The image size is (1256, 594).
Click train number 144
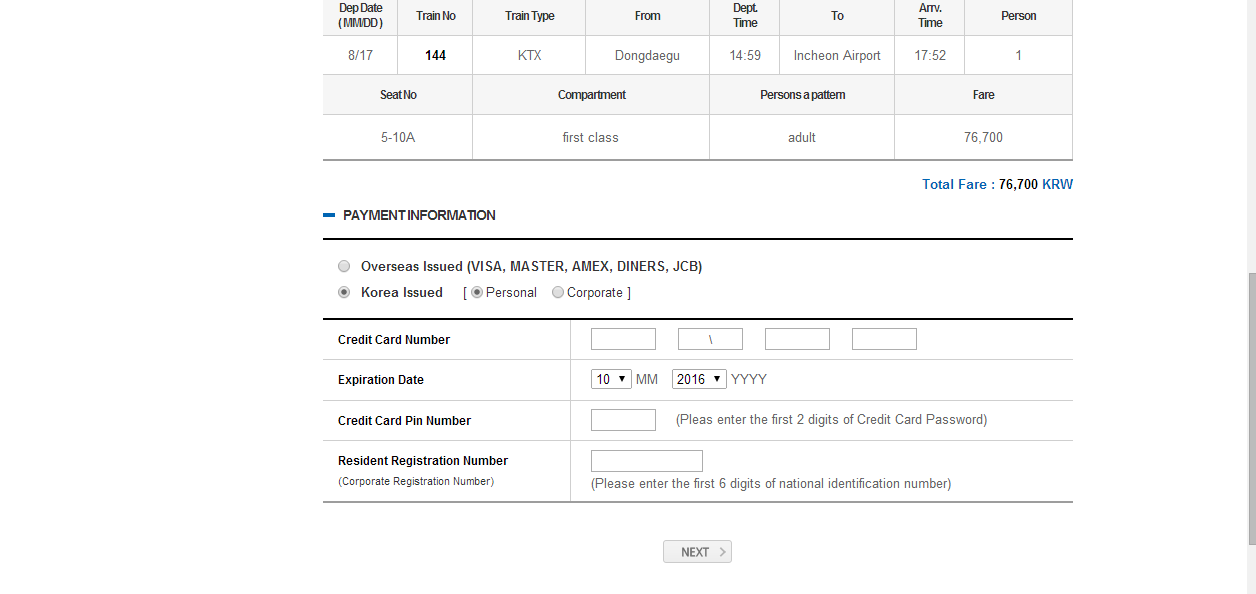coord(435,56)
